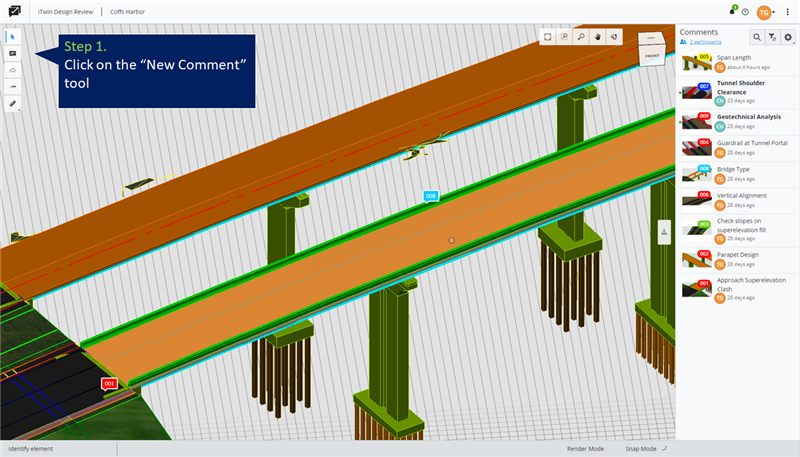800x457 pixels.
Task: Activate the Window Area zoom tool
Action: tap(564, 37)
